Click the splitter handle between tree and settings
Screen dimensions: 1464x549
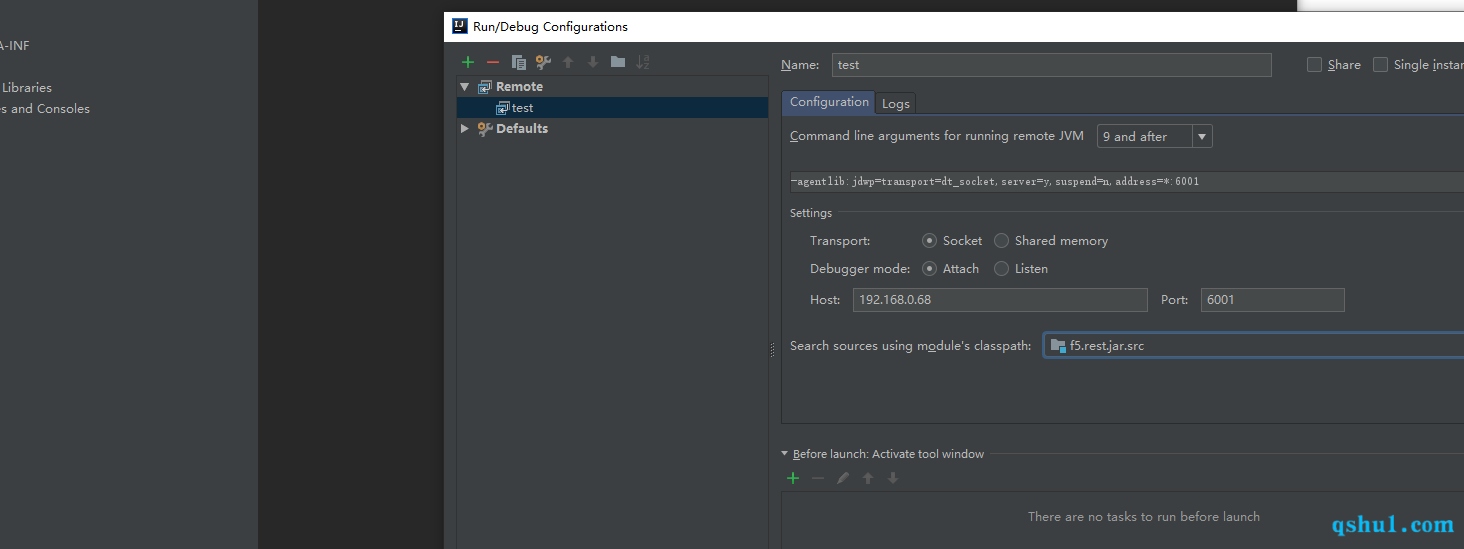click(x=772, y=350)
